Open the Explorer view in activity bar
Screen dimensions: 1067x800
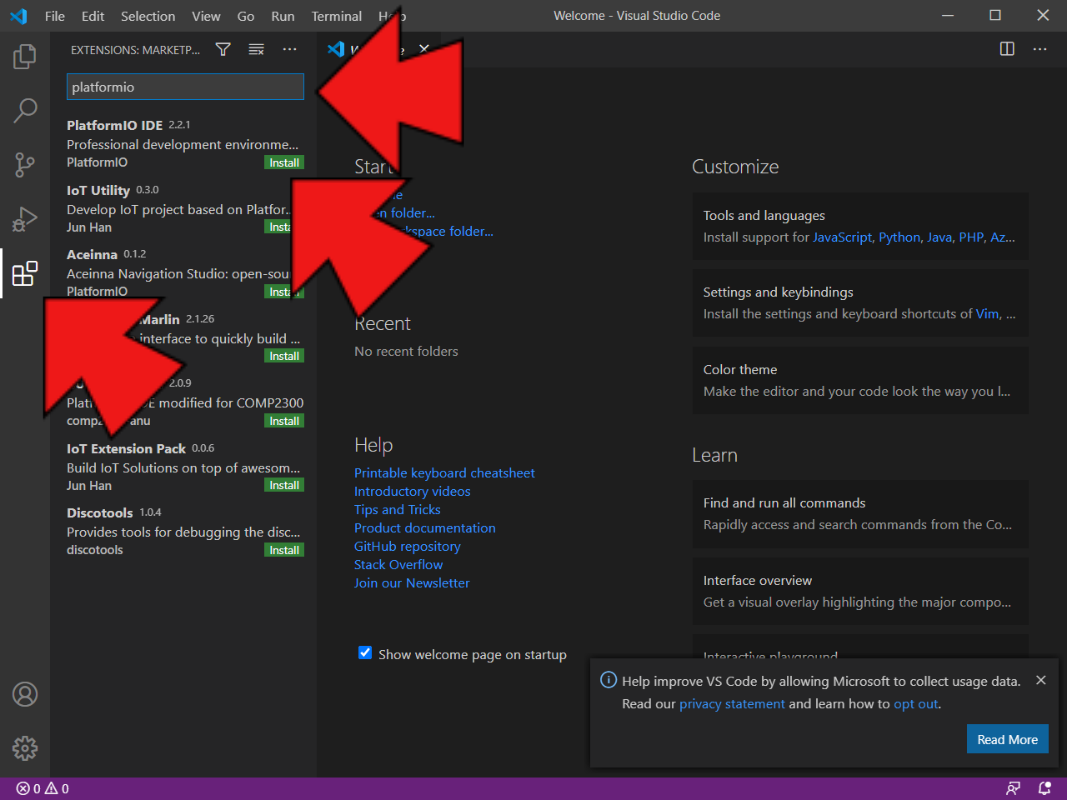25,57
